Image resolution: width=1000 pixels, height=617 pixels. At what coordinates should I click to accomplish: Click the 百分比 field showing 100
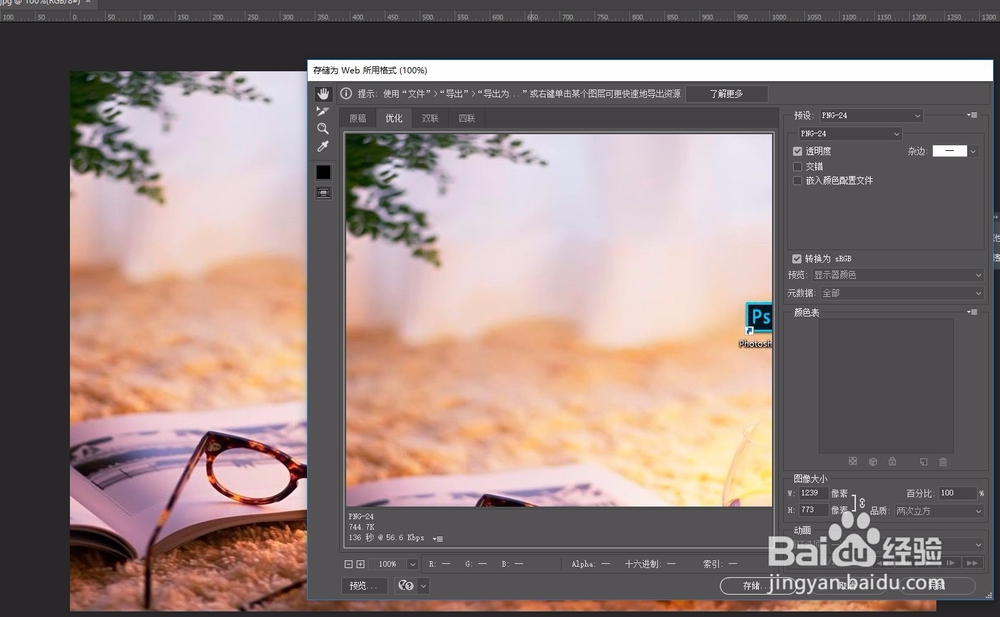[958, 493]
